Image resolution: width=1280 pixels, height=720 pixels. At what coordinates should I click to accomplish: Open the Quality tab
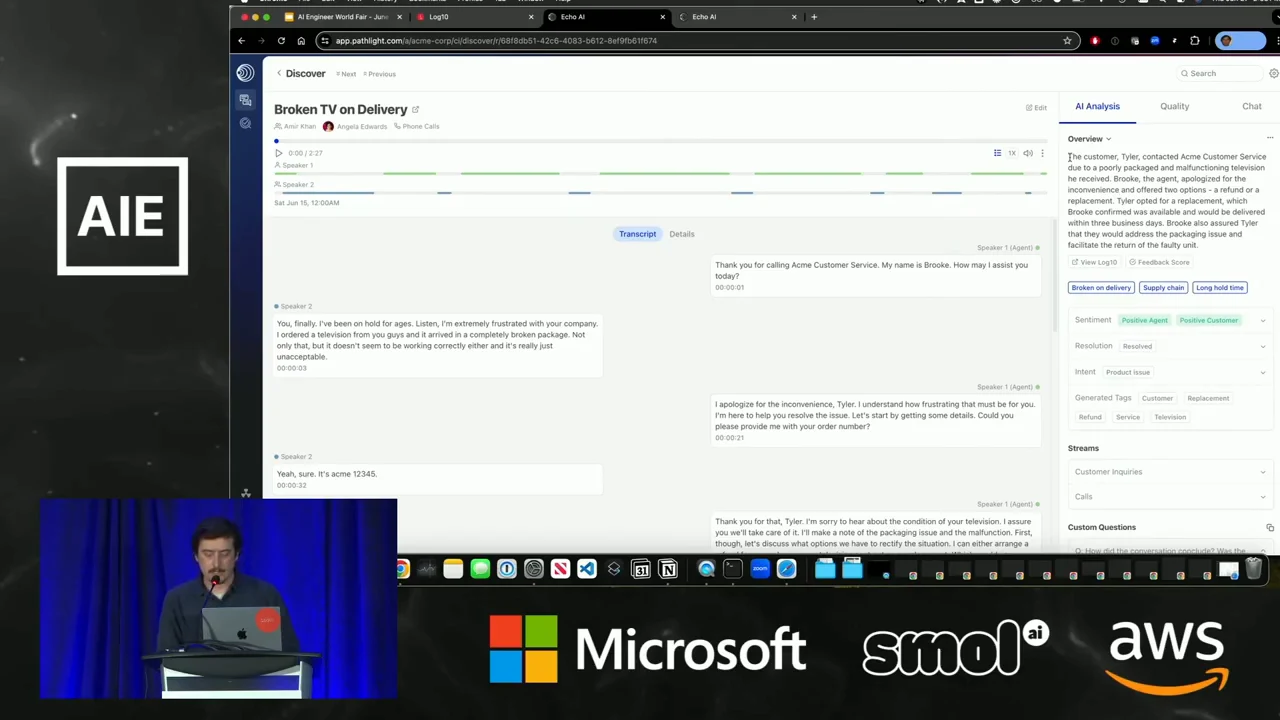pos(1174,106)
